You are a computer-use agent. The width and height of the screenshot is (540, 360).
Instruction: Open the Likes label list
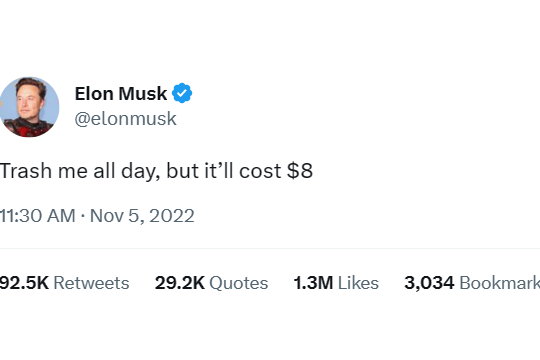point(358,283)
